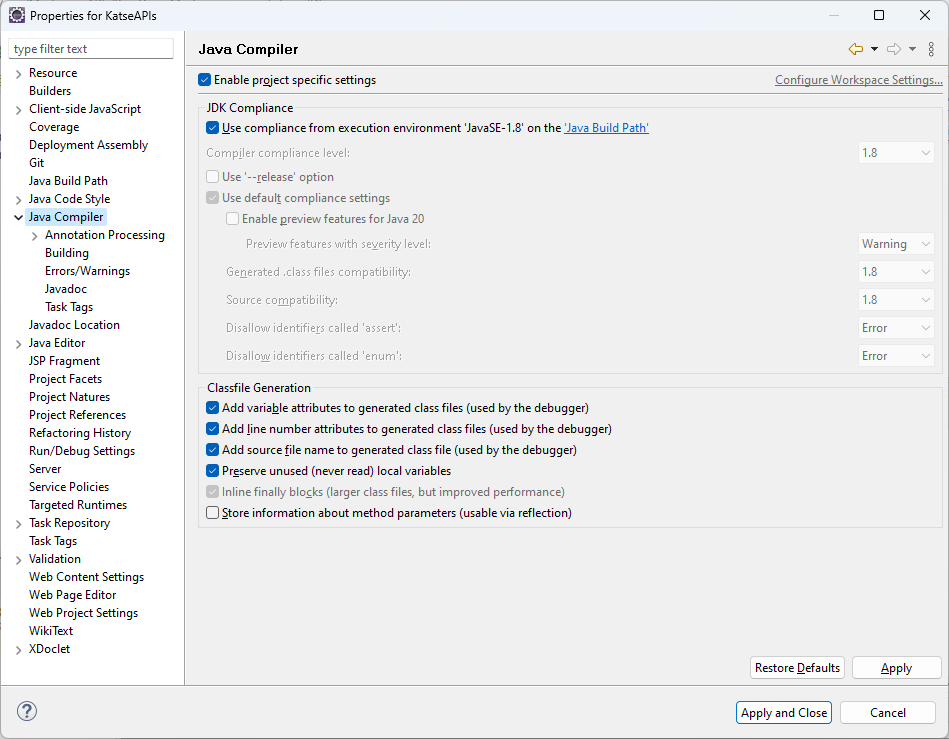Click the forward navigation arrow icon
Screen dimensions: 949x739
point(894,49)
